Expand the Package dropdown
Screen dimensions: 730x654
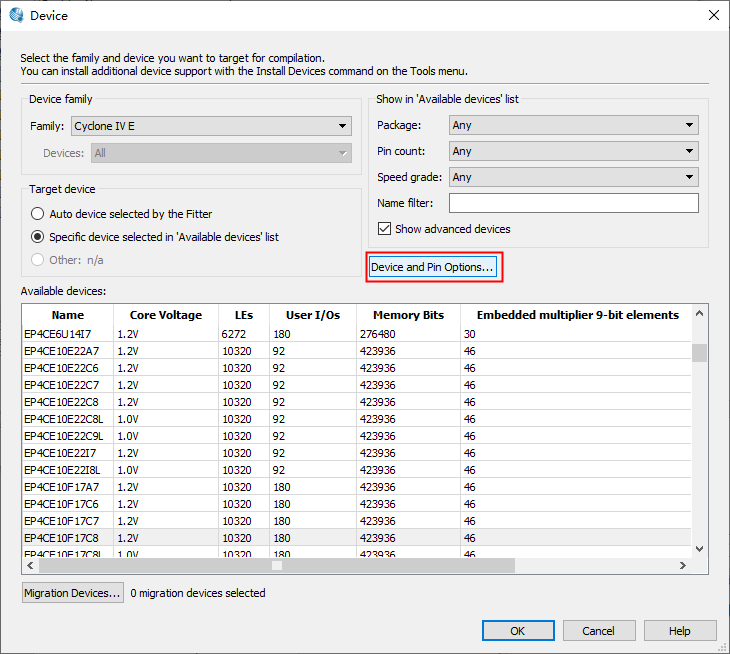pyautogui.click(x=573, y=125)
